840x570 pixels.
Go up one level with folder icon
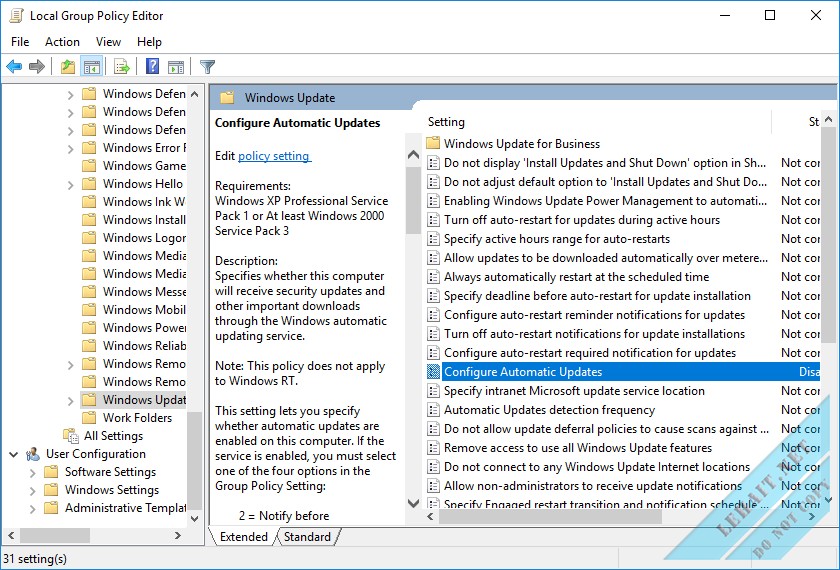(x=68, y=66)
